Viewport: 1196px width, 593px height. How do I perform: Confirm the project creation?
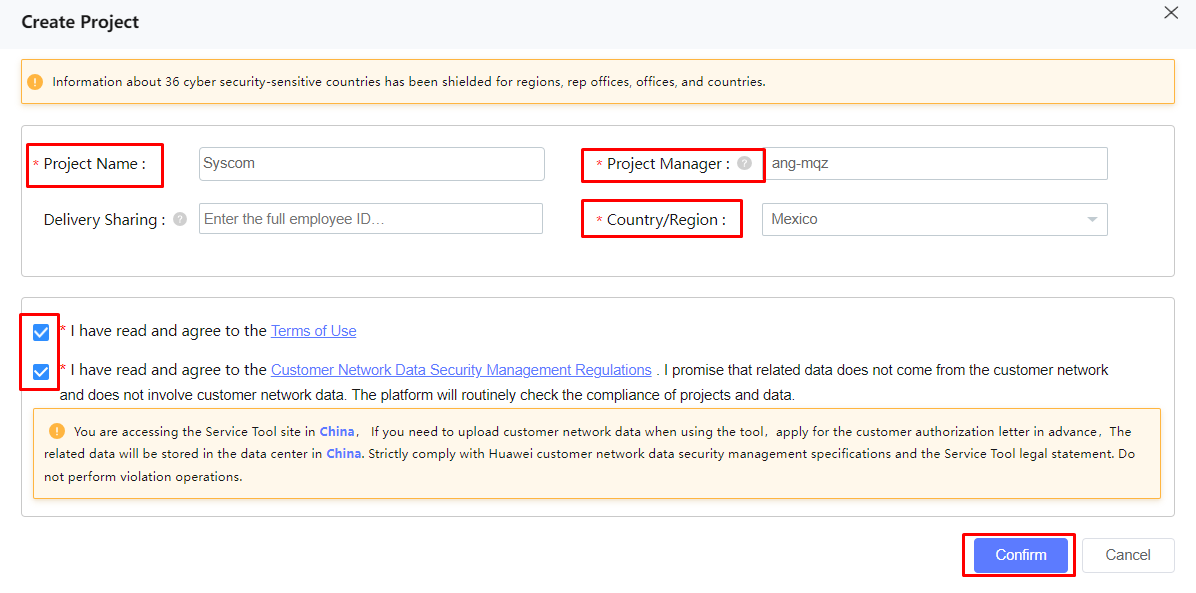pos(1021,555)
